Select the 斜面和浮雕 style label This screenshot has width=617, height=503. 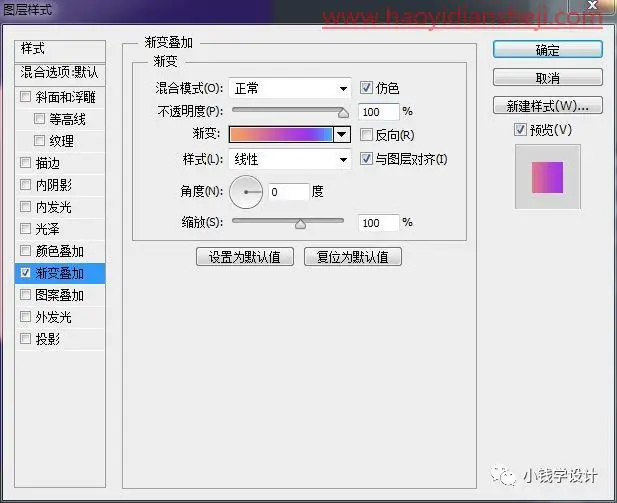[65, 97]
